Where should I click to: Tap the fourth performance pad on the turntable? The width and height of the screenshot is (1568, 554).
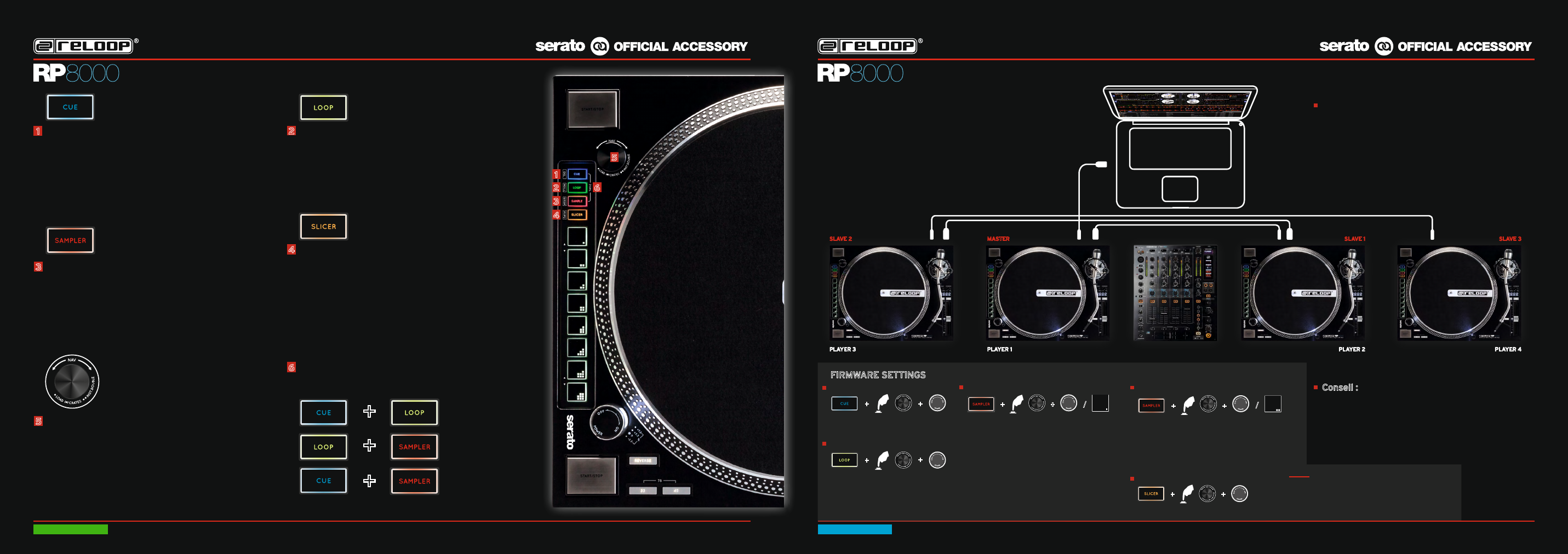[x=576, y=303]
